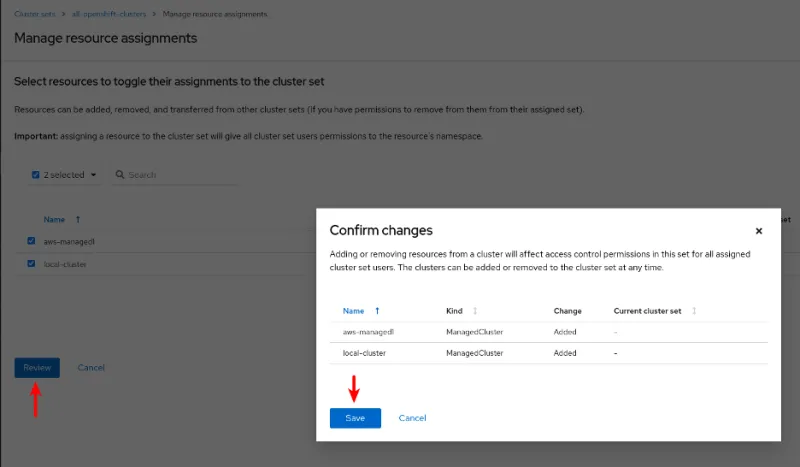
Task: Click aws-managedl in background list
Action: (69, 241)
